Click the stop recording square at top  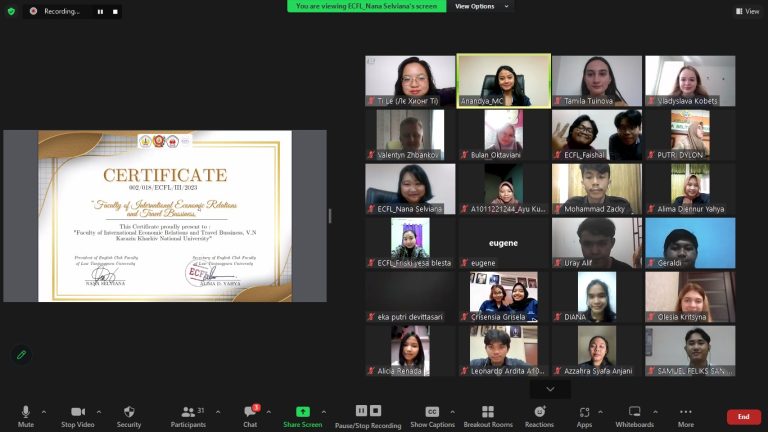coord(115,11)
